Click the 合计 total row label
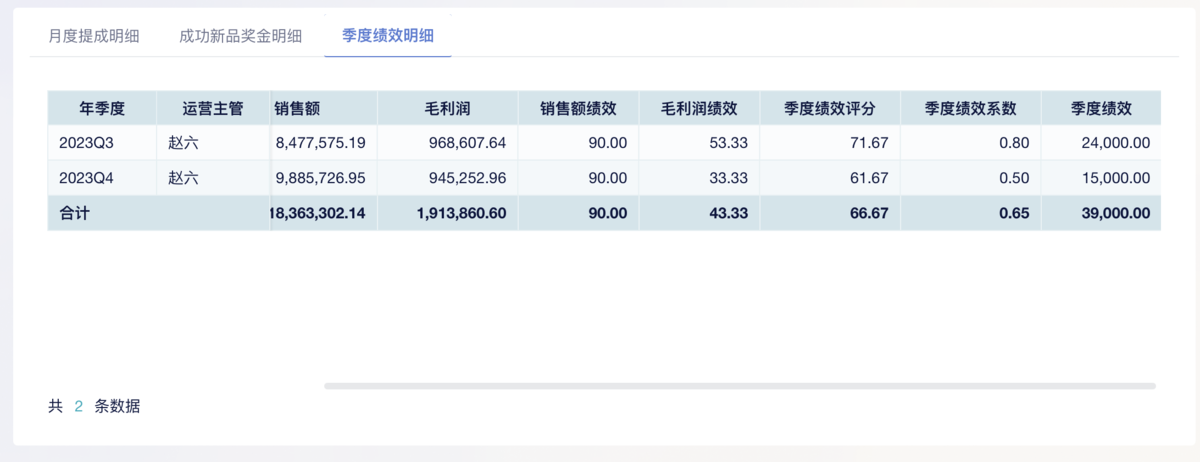The height and width of the screenshot is (462, 1200). pos(74,213)
